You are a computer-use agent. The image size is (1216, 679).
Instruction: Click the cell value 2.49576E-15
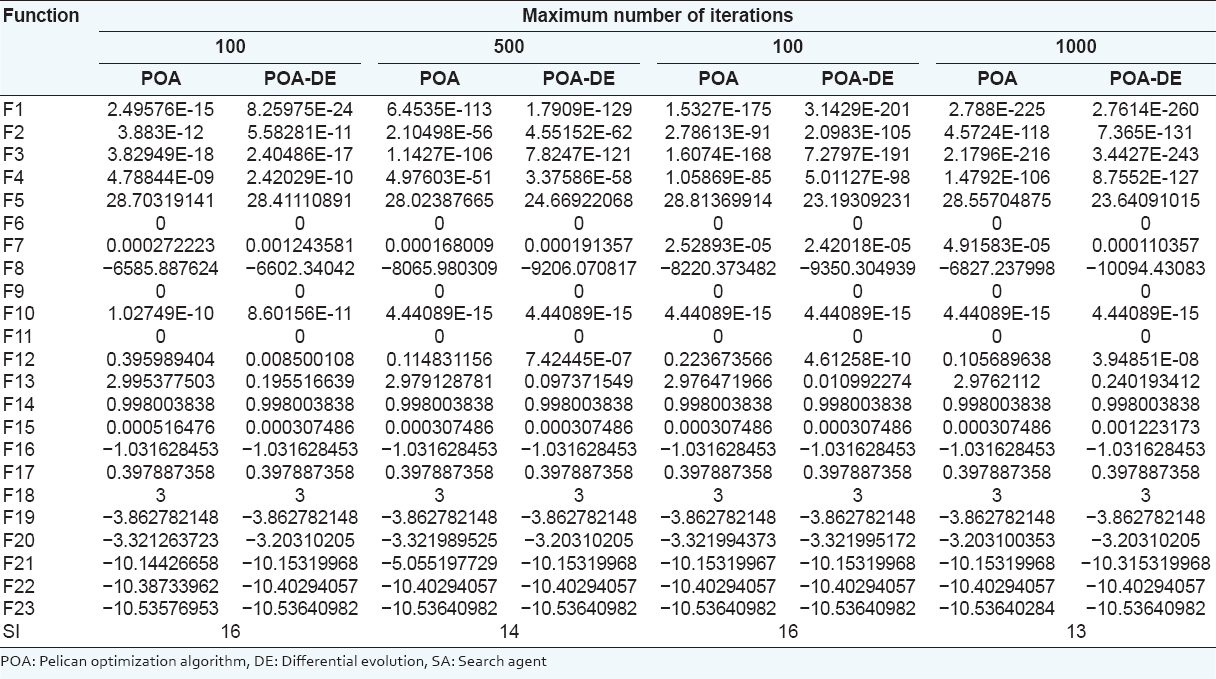[161, 106]
